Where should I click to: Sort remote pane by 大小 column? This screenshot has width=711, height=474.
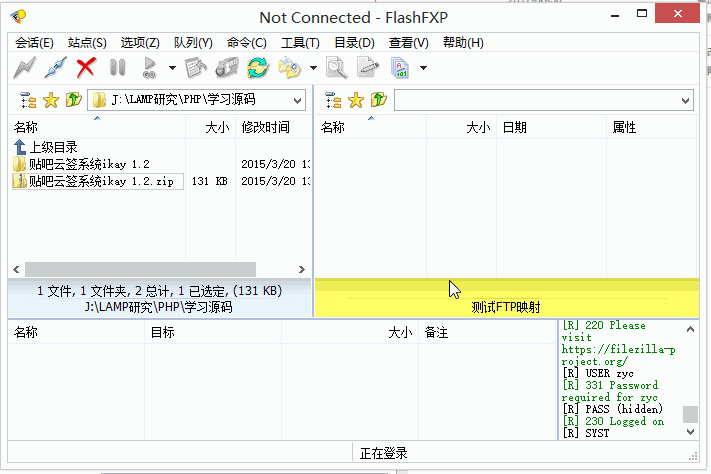(461, 127)
